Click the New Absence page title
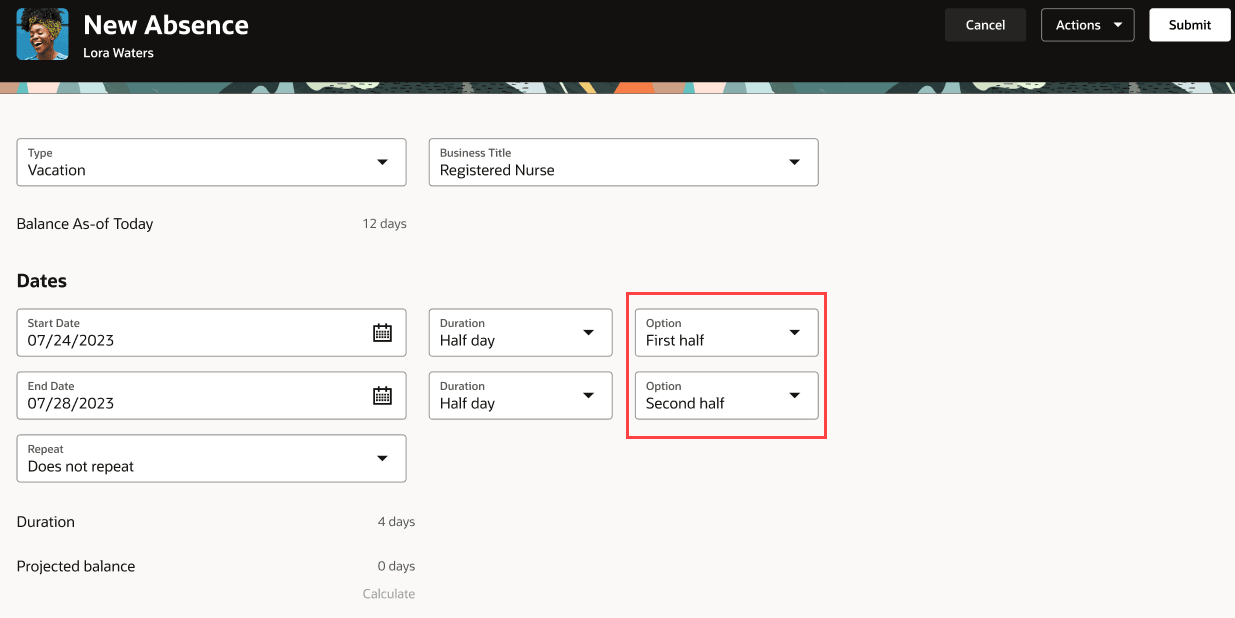 coord(166,25)
